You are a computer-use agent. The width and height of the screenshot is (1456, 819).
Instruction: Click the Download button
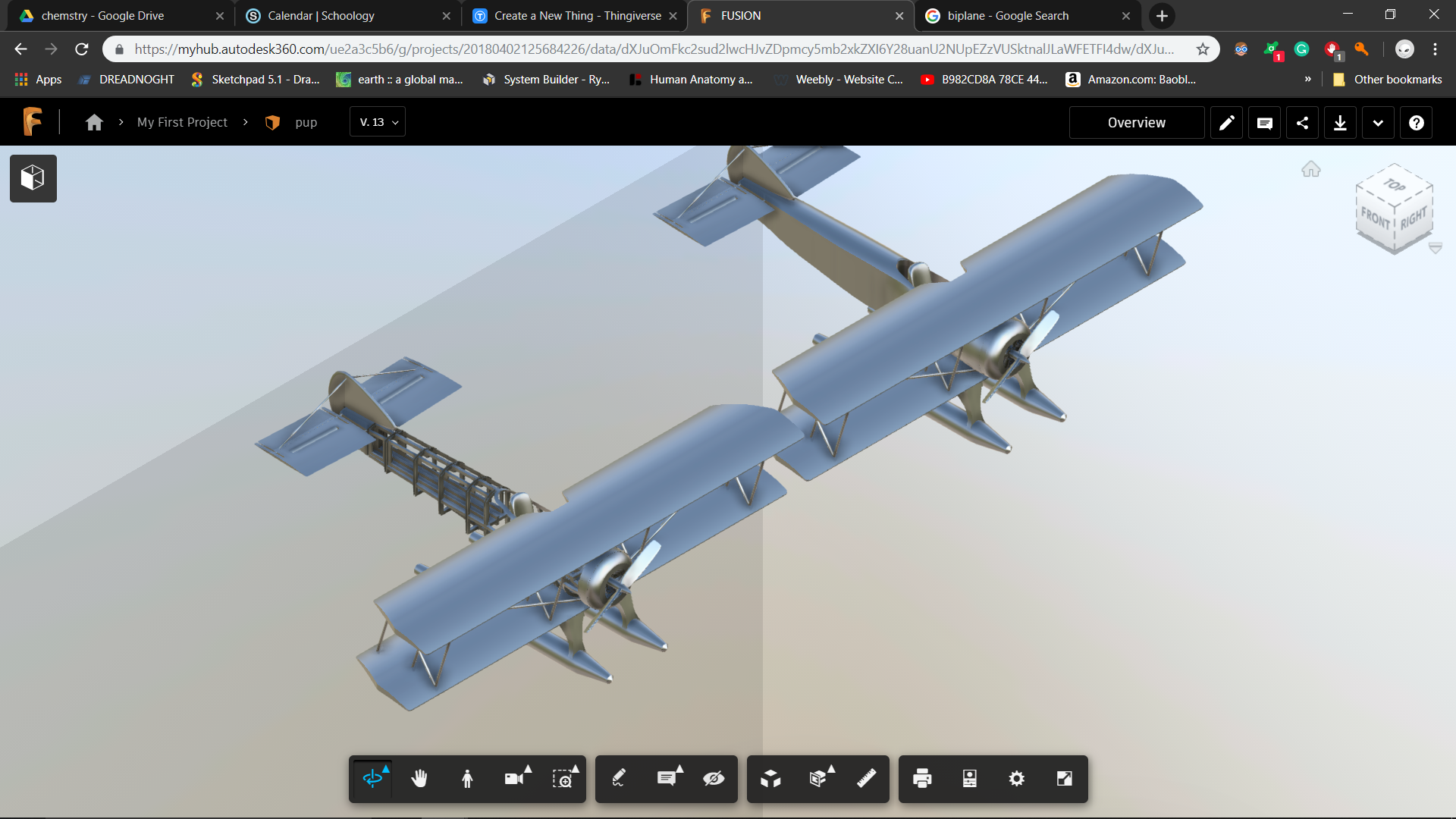[x=1340, y=122]
